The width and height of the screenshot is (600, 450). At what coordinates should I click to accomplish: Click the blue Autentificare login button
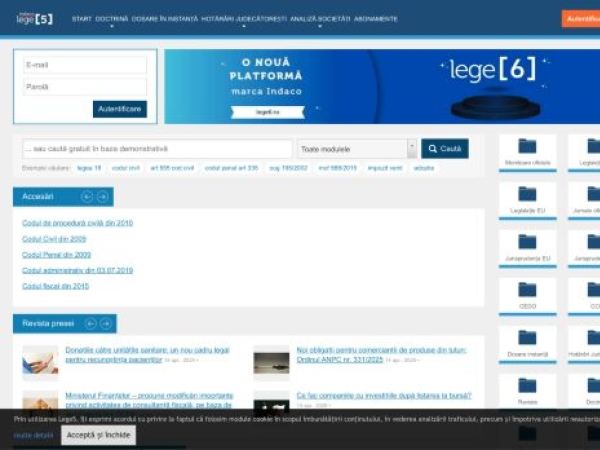click(120, 109)
